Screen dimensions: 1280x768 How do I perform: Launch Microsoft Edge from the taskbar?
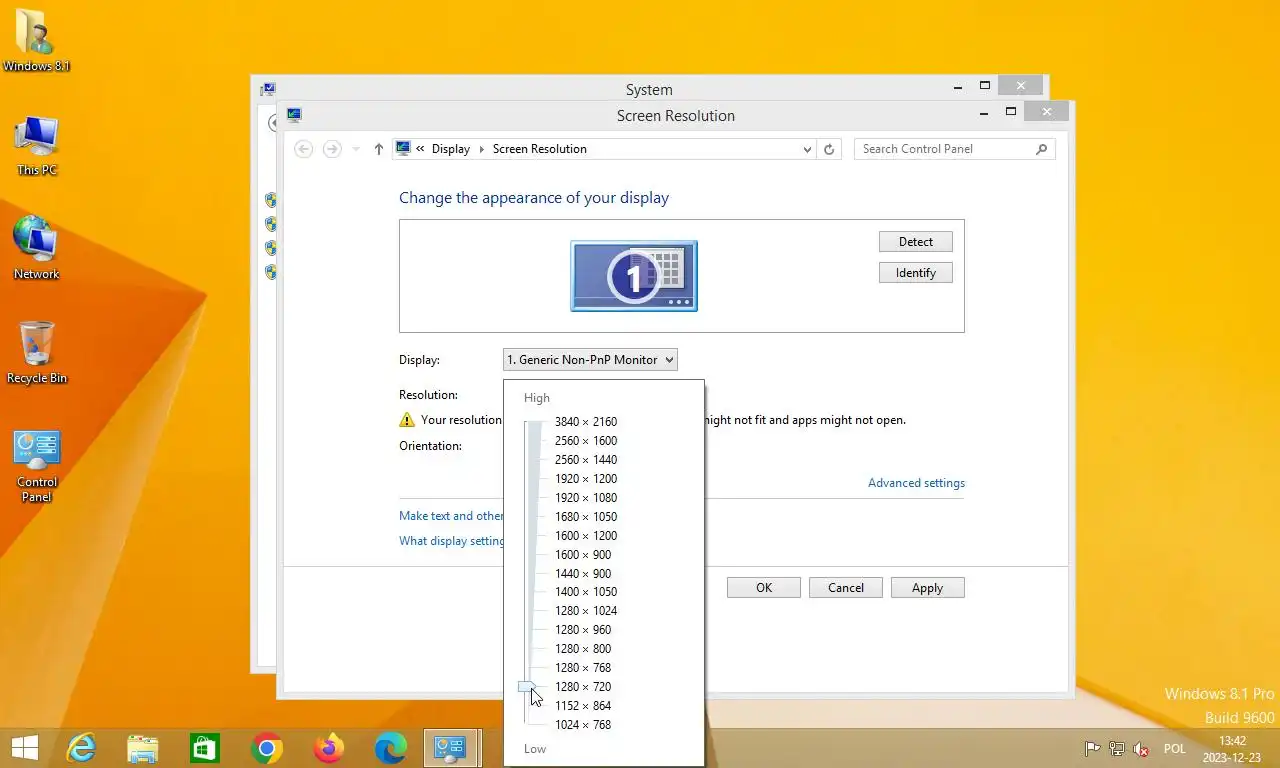390,748
